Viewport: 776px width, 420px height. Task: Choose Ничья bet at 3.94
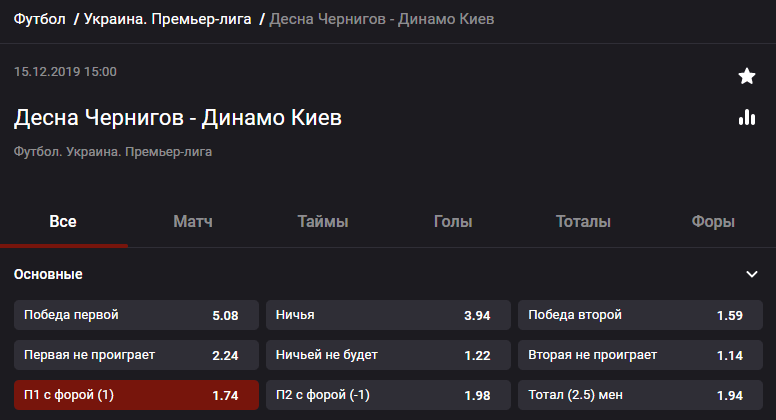(388, 315)
